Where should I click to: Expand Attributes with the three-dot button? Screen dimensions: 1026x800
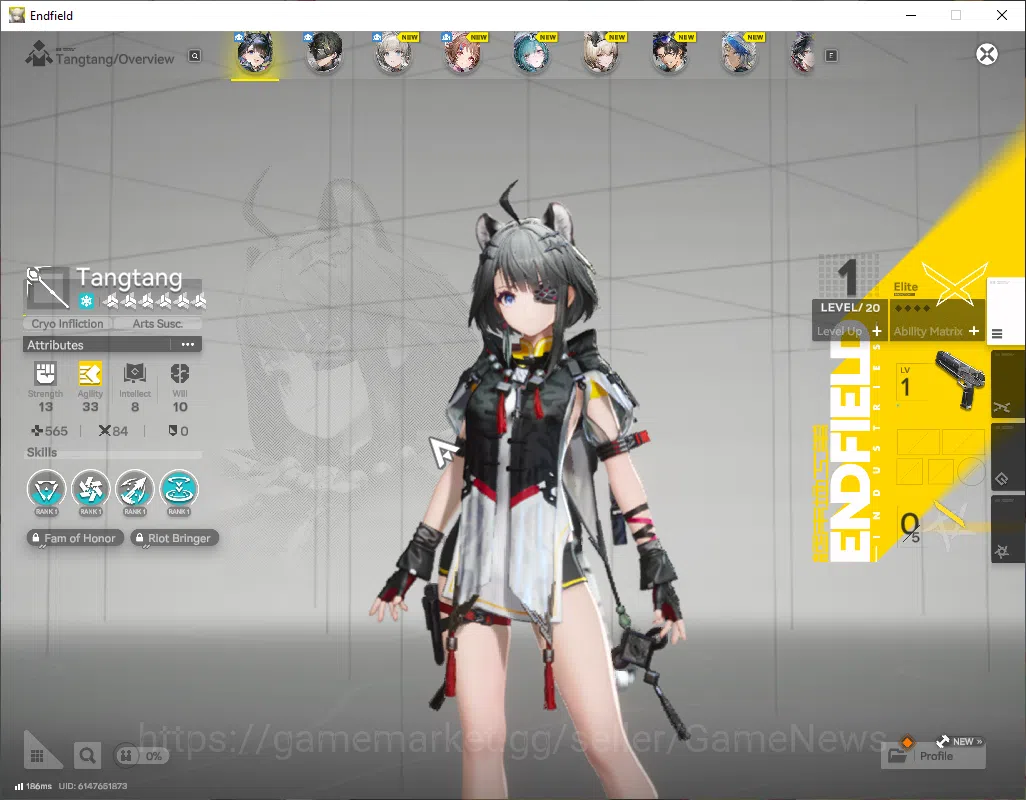[x=188, y=345]
